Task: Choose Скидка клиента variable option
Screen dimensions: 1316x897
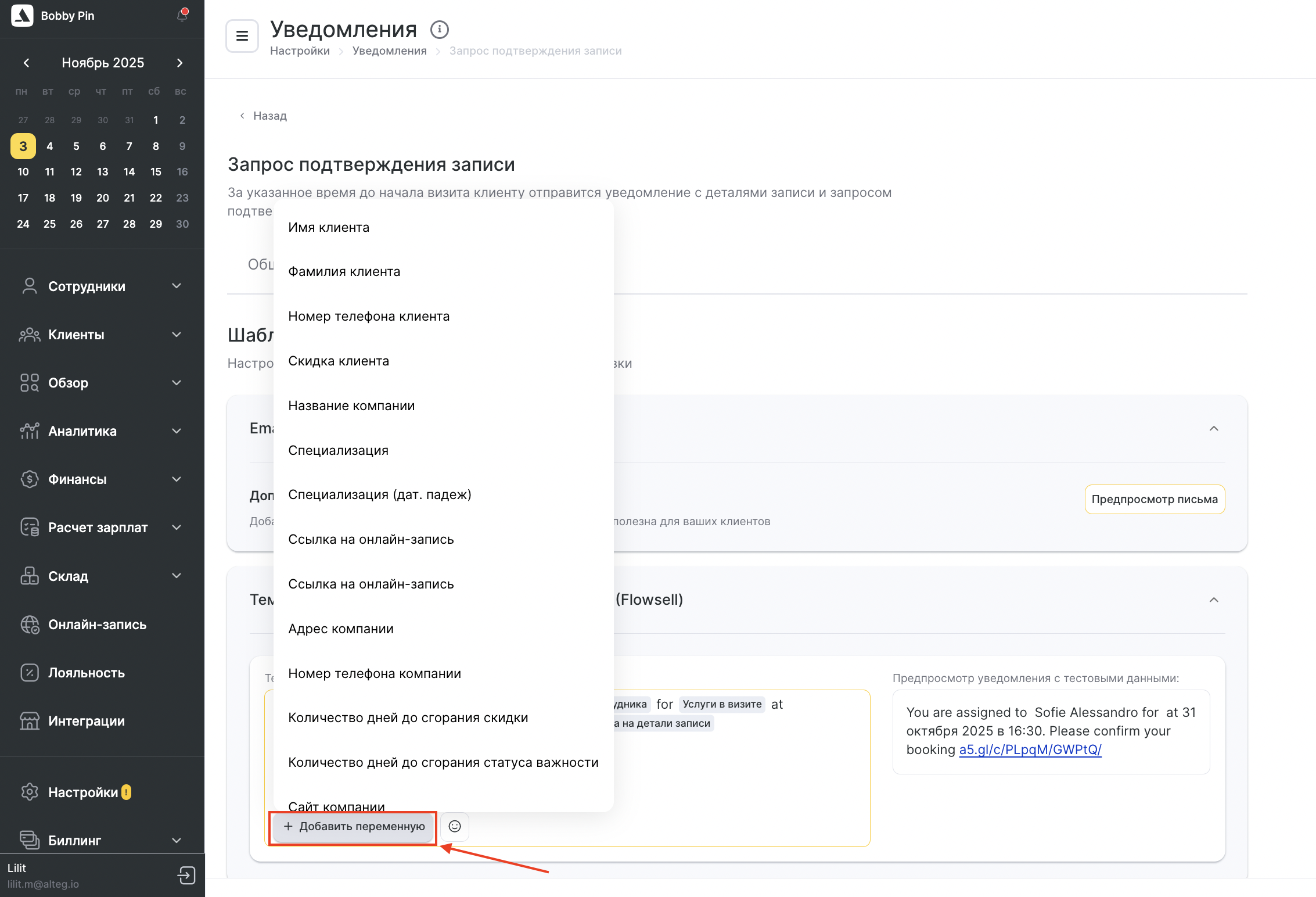Action: [x=339, y=361]
